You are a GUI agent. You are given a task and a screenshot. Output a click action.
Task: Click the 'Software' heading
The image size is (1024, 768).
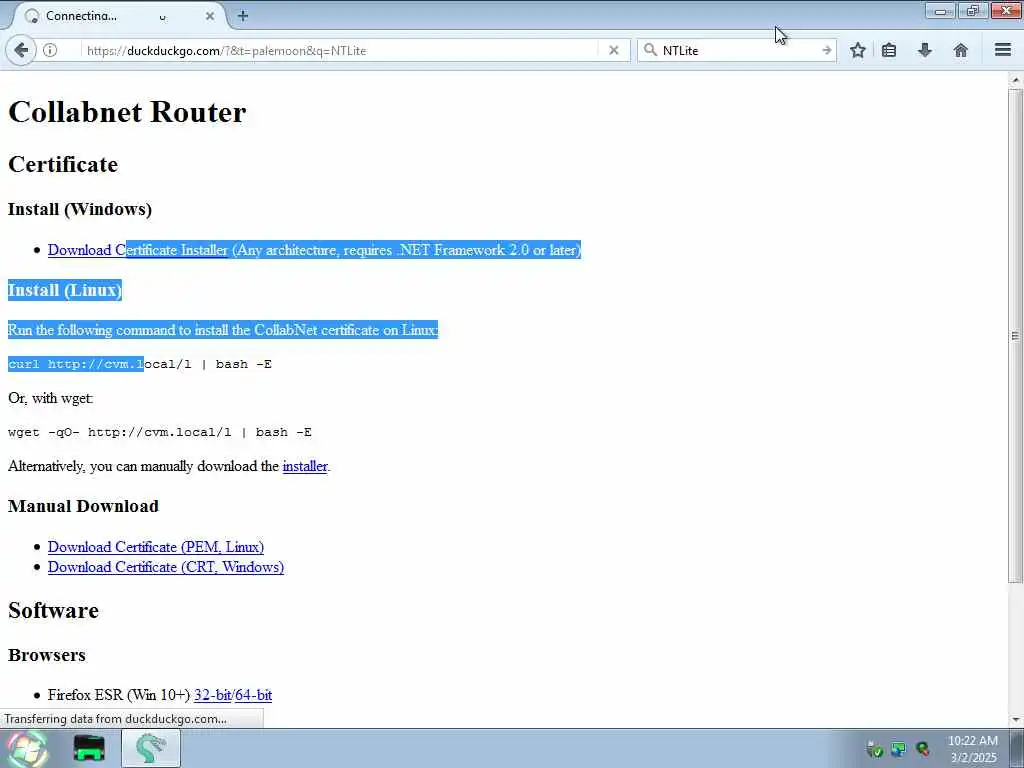click(54, 611)
